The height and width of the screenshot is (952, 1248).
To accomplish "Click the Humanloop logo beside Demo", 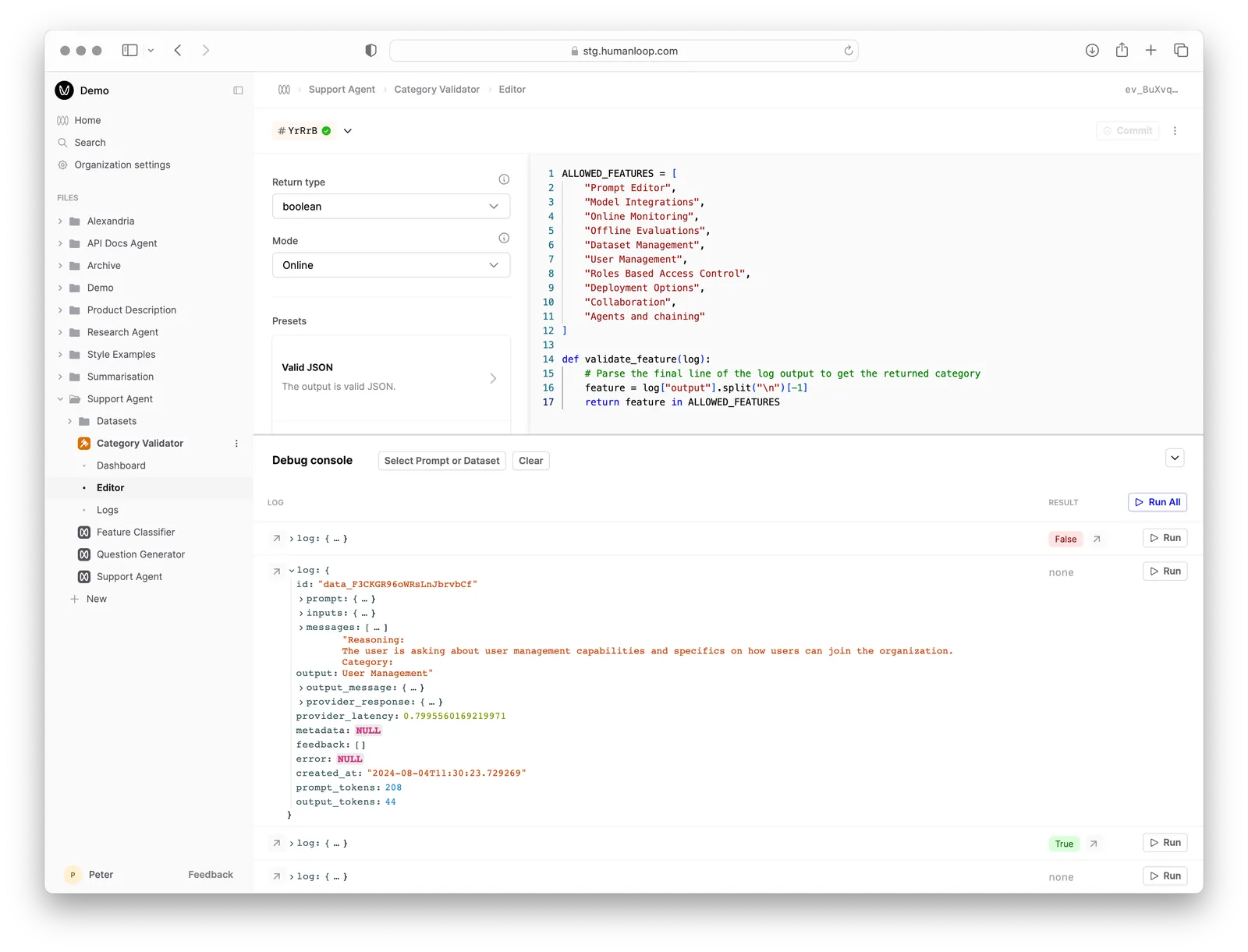I will tap(64, 90).
